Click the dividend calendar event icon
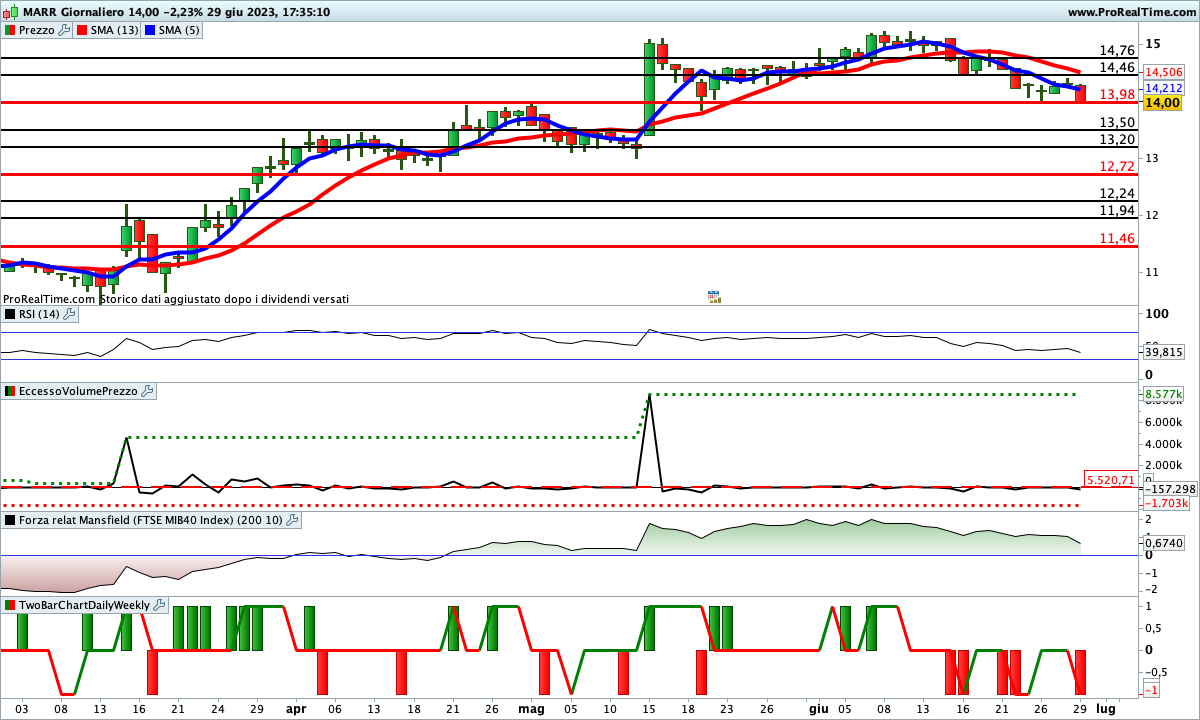1200x720 pixels. pos(714,296)
